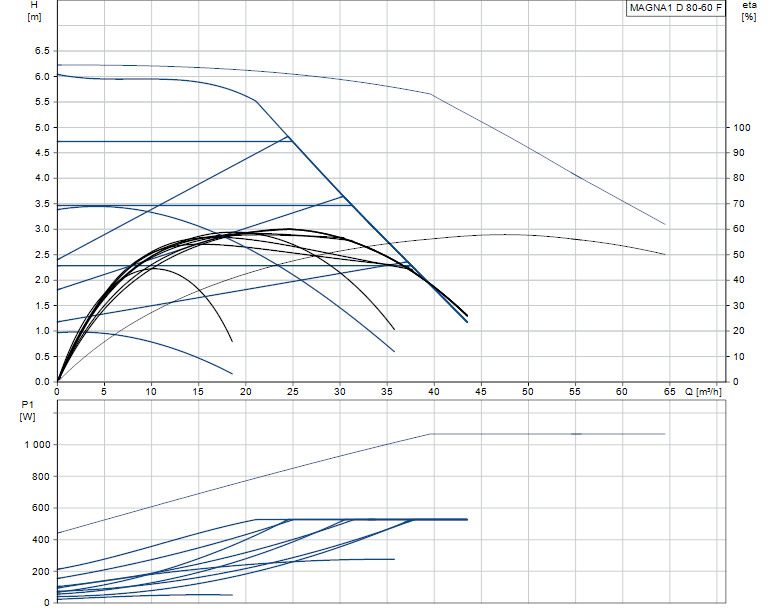
Task: Select the 15 tick on the Q axis
Action: [x=198, y=392]
